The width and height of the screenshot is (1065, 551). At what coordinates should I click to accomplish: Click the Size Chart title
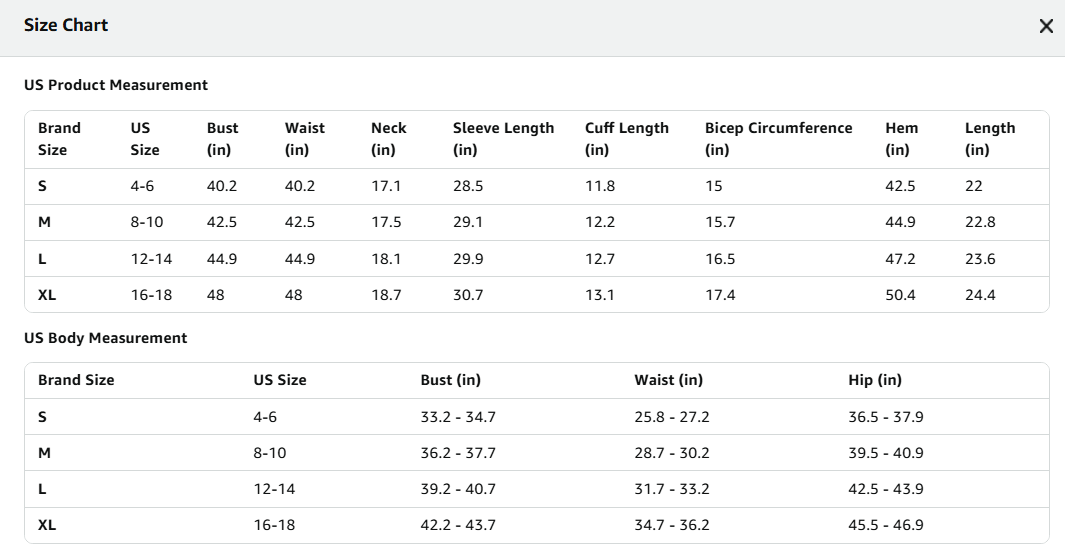point(66,25)
